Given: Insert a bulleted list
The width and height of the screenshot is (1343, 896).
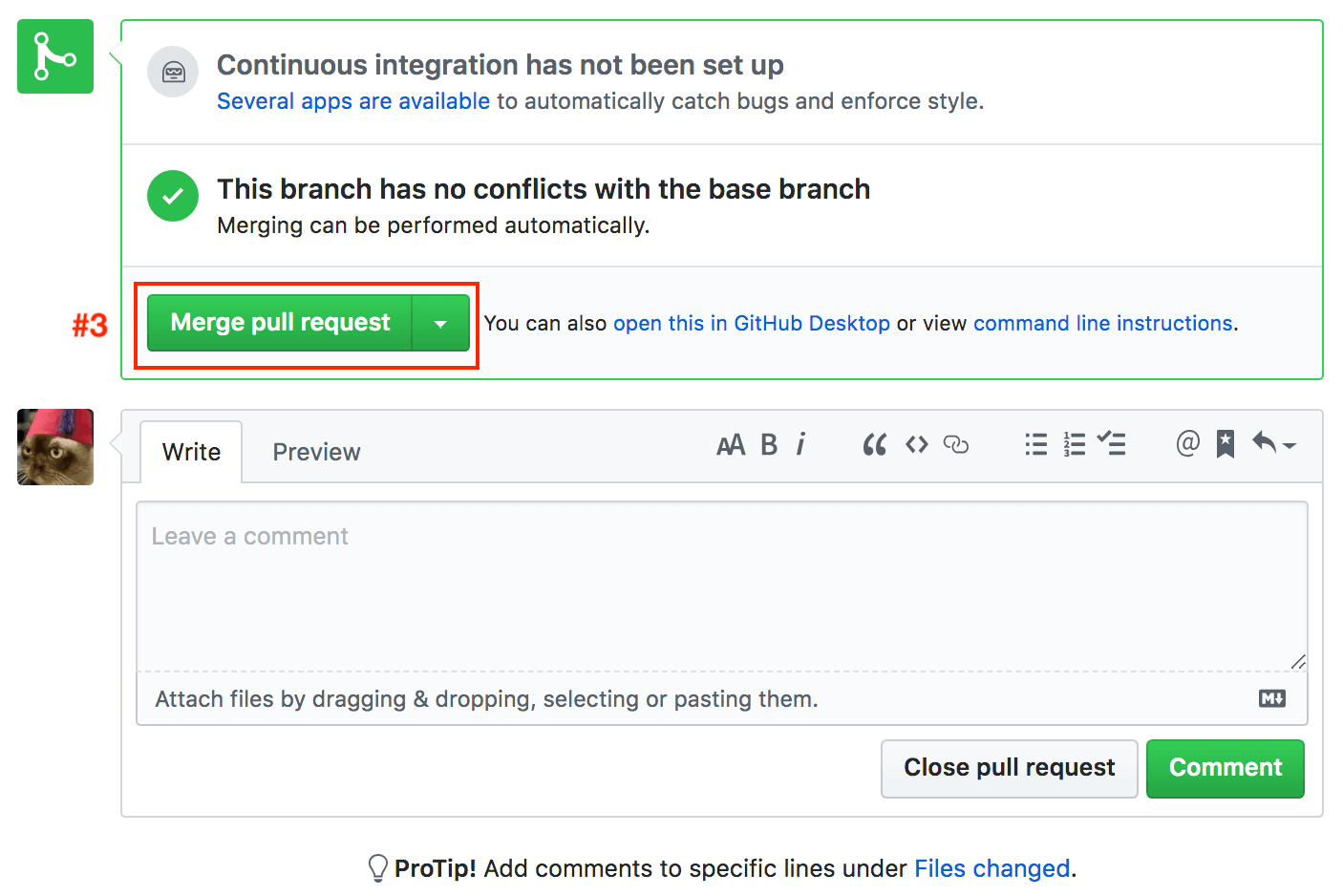Looking at the screenshot, I should 1036,445.
